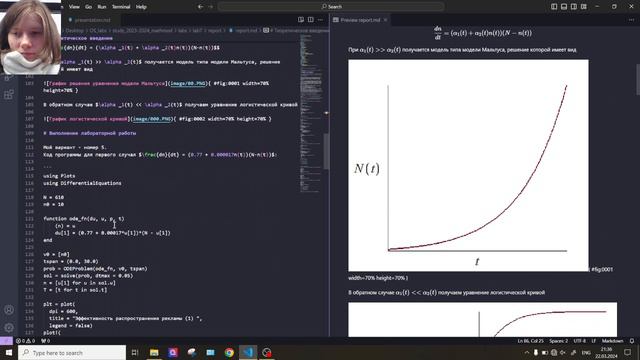Viewport: 640px width, 360px height.
Task: Open File Explorer from the taskbar
Action: tap(154, 352)
